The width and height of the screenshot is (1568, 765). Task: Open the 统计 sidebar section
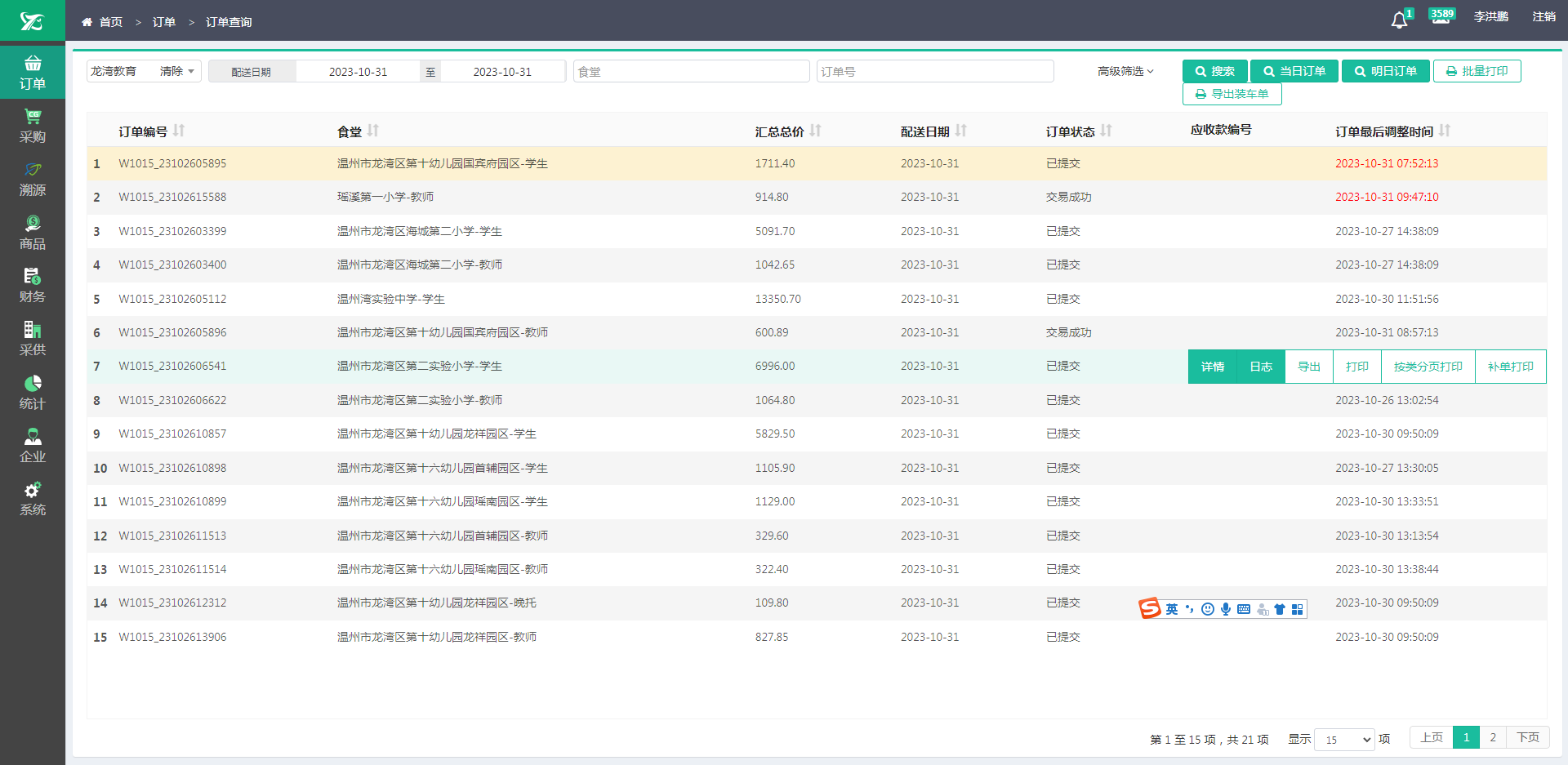coord(32,393)
